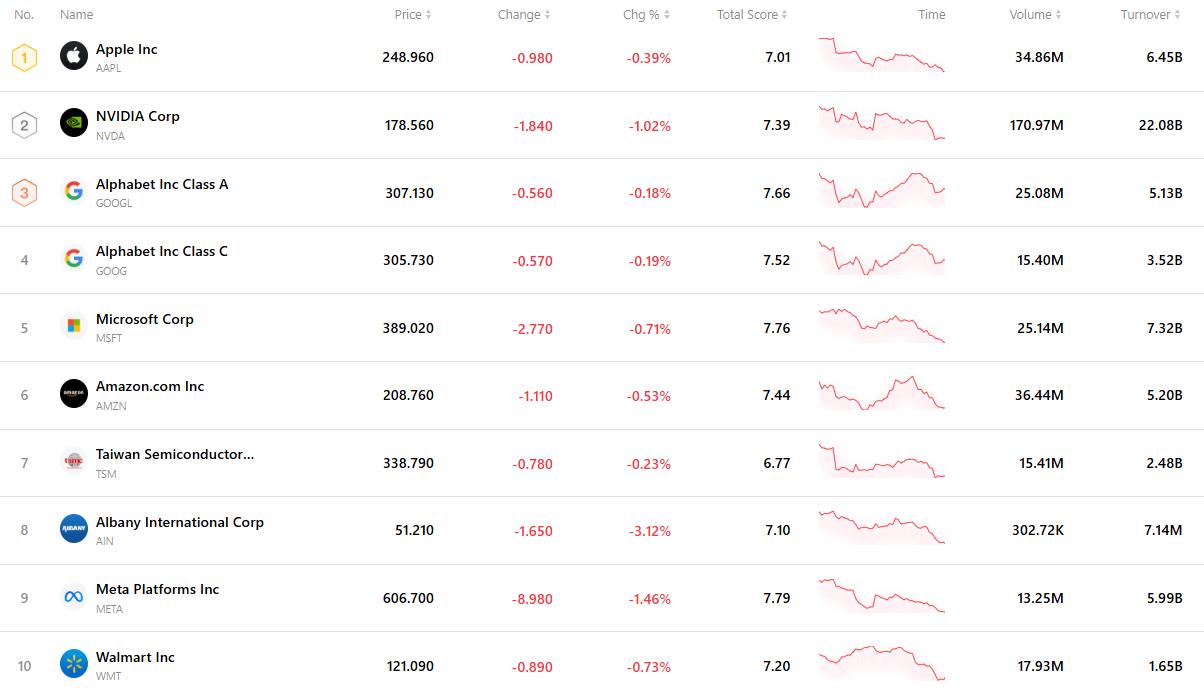The width and height of the screenshot is (1204, 698).
Task: Click the Taiwan Semiconductor logo icon
Action: (x=74, y=462)
